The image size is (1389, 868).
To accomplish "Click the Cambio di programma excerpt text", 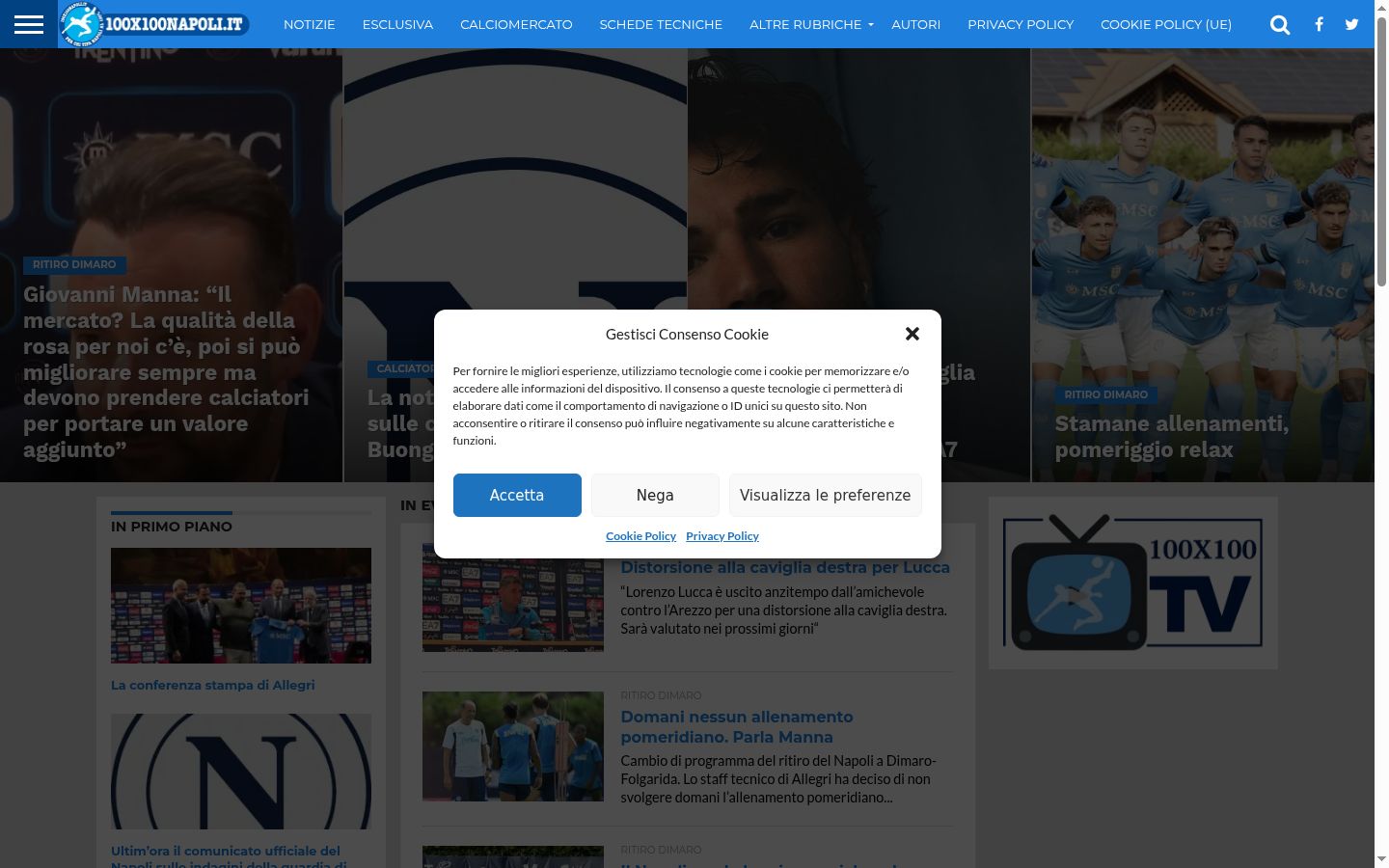I will [777, 779].
